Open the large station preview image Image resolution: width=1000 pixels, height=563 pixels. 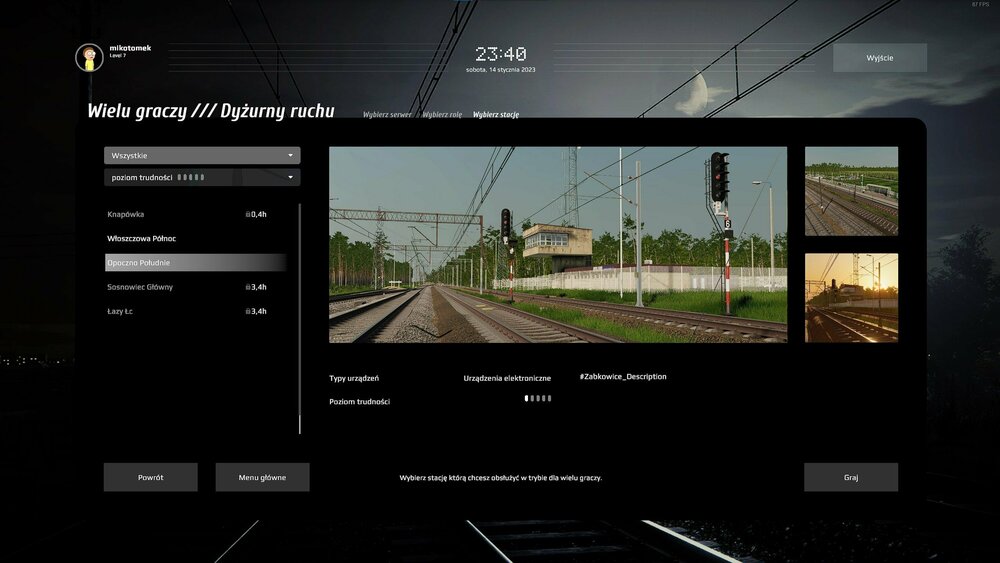point(558,245)
